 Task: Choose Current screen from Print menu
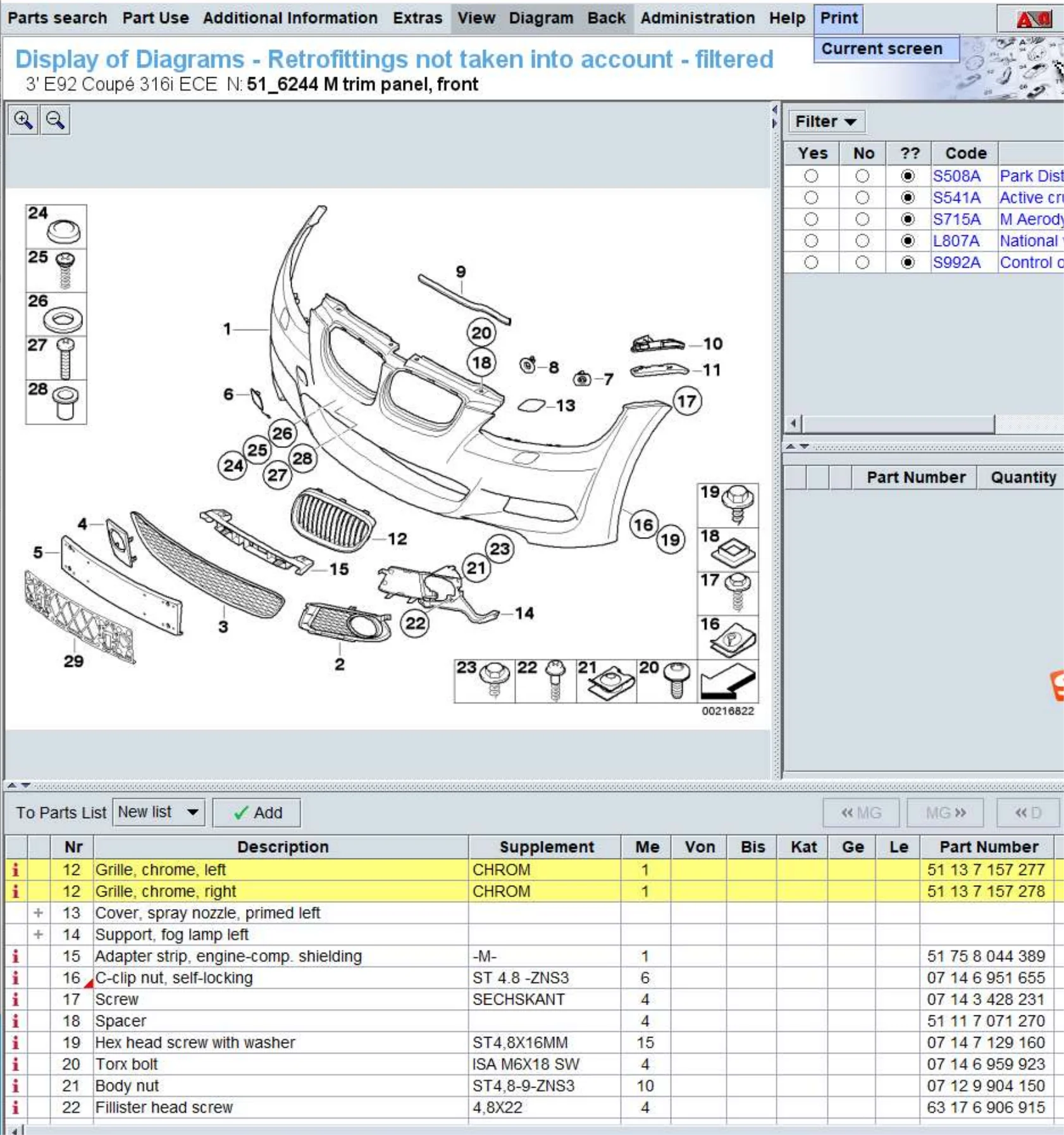(886, 49)
